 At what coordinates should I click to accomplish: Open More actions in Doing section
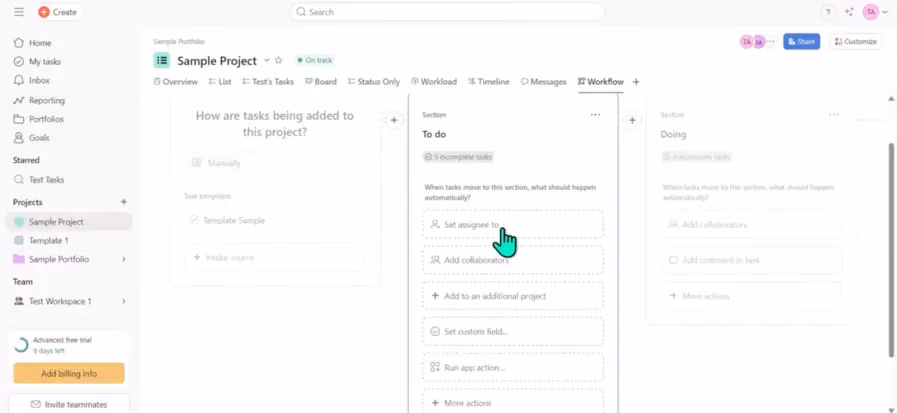(x=752, y=296)
